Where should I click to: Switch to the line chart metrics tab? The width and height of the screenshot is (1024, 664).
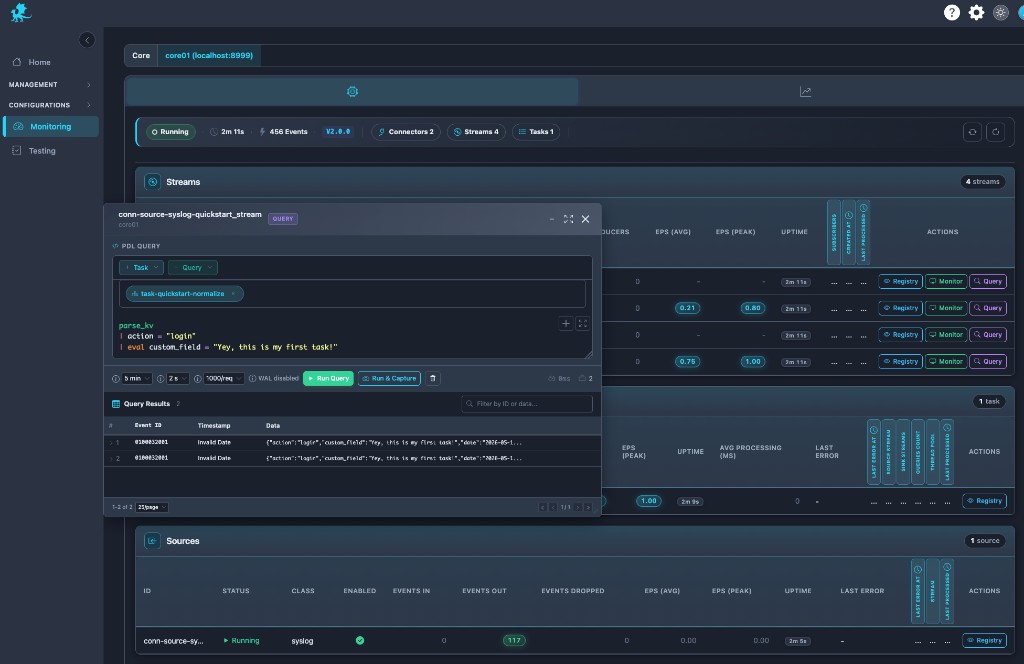click(x=805, y=91)
